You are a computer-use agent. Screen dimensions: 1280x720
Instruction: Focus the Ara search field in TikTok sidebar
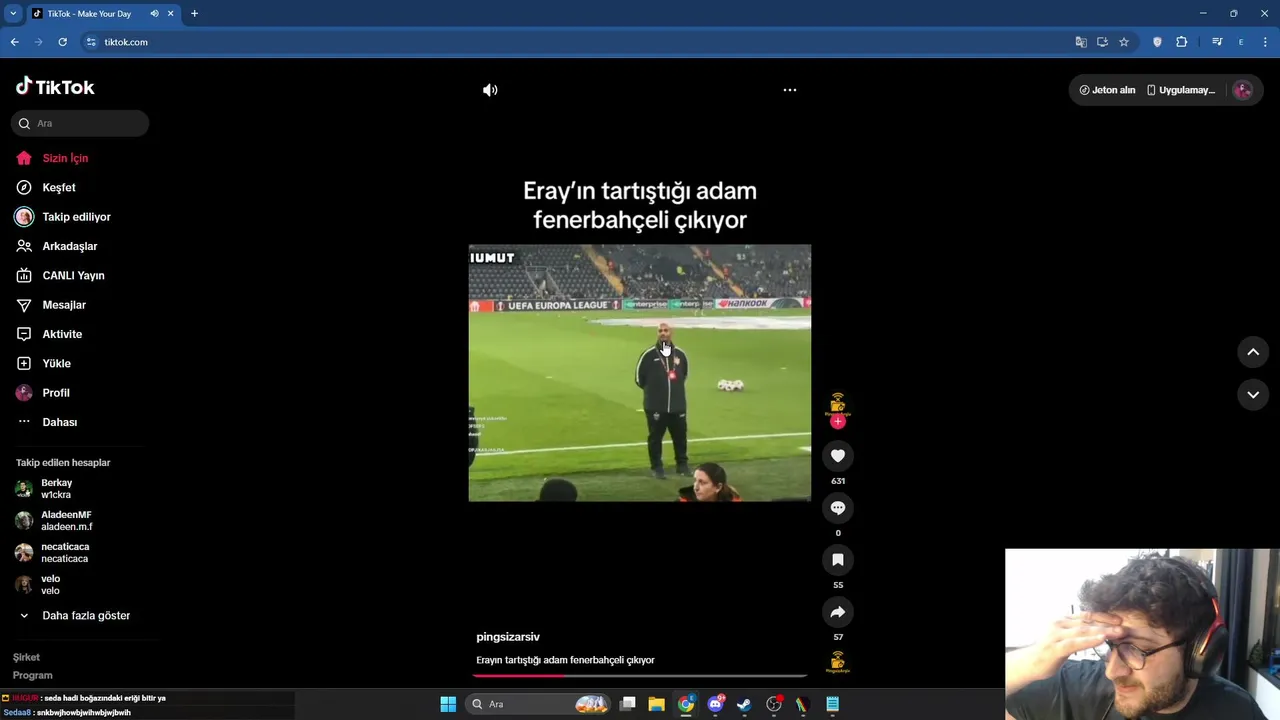click(x=80, y=123)
